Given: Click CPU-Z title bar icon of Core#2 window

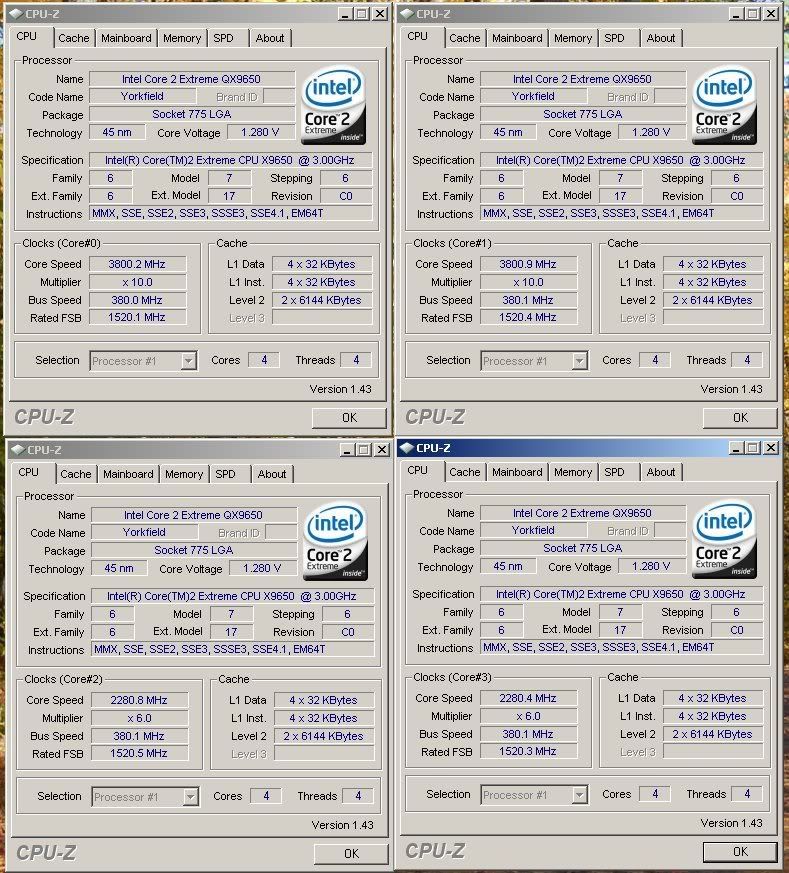Looking at the screenshot, I should click(18, 450).
